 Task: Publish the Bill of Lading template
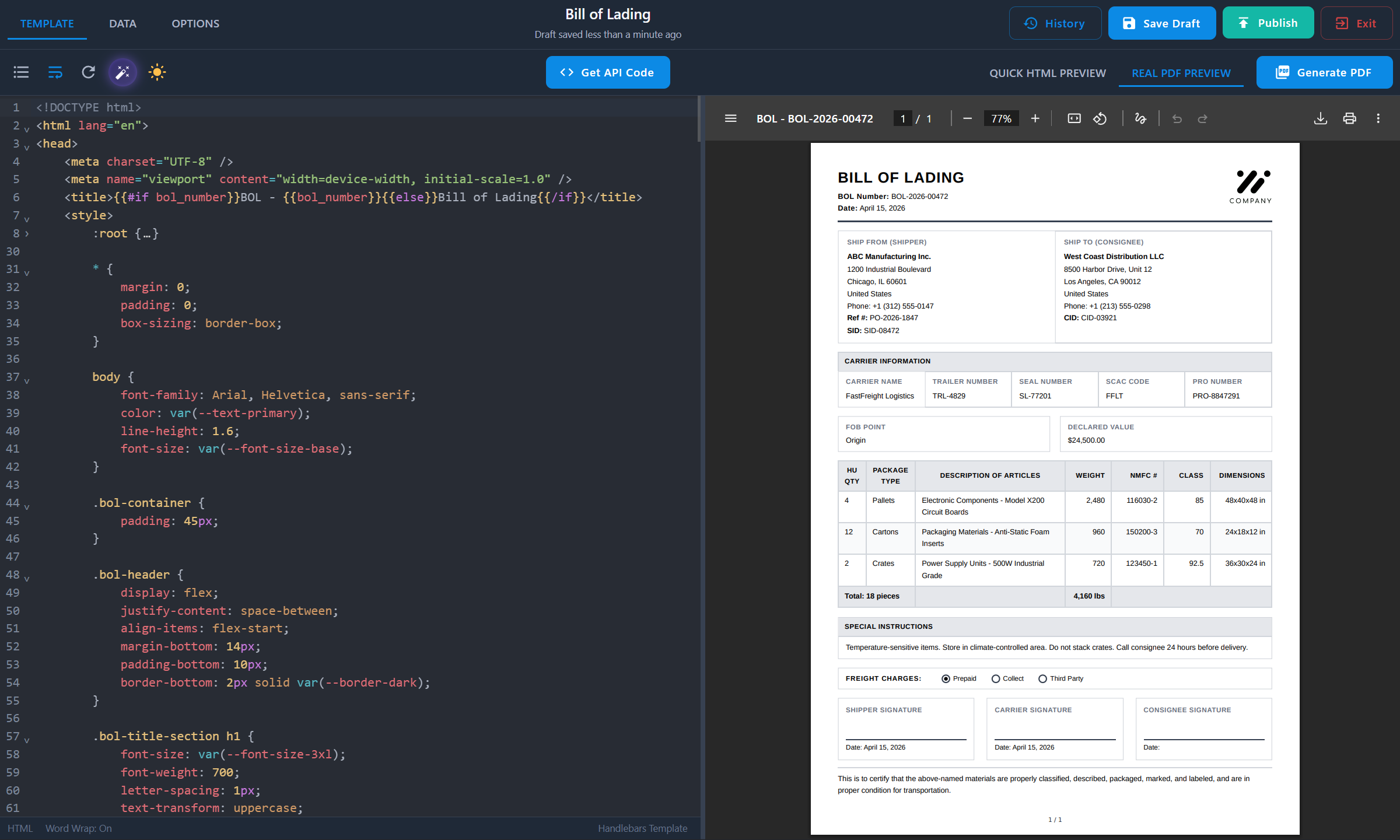(1268, 23)
